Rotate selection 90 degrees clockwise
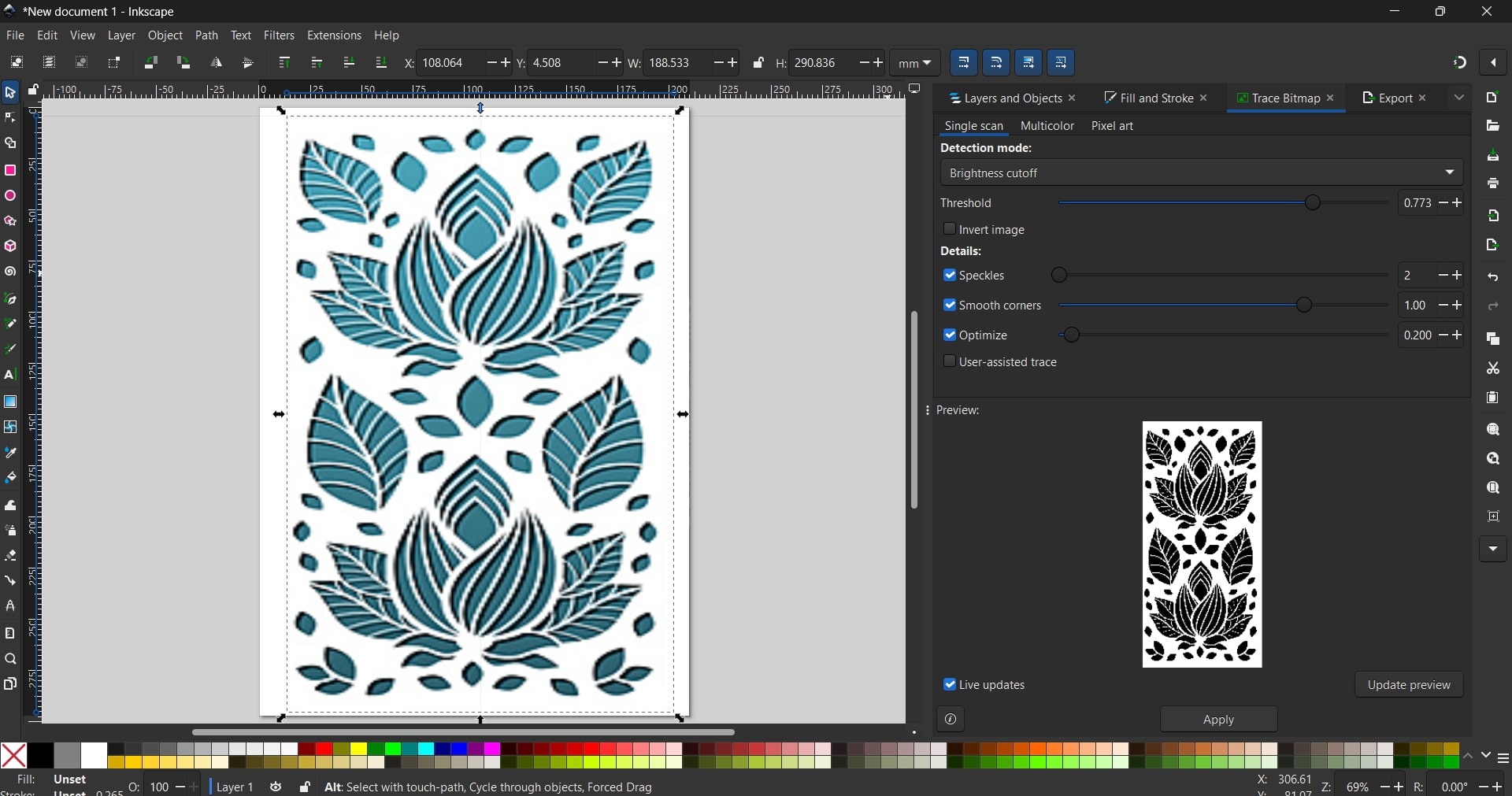The width and height of the screenshot is (1512, 796). (183, 63)
